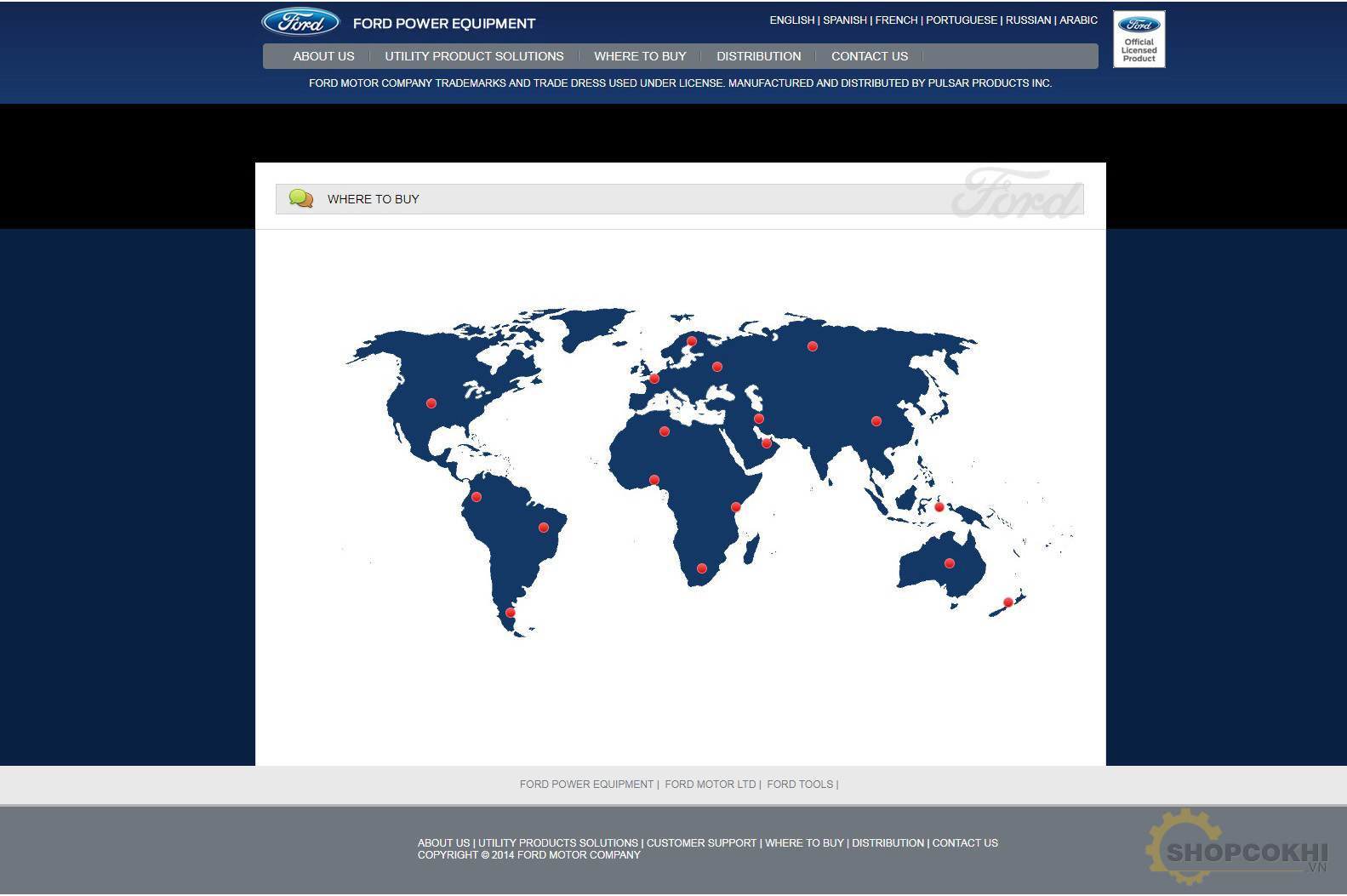This screenshot has width=1347, height=896.
Task: Switch language to Portuguese
Action: [962, 20]
